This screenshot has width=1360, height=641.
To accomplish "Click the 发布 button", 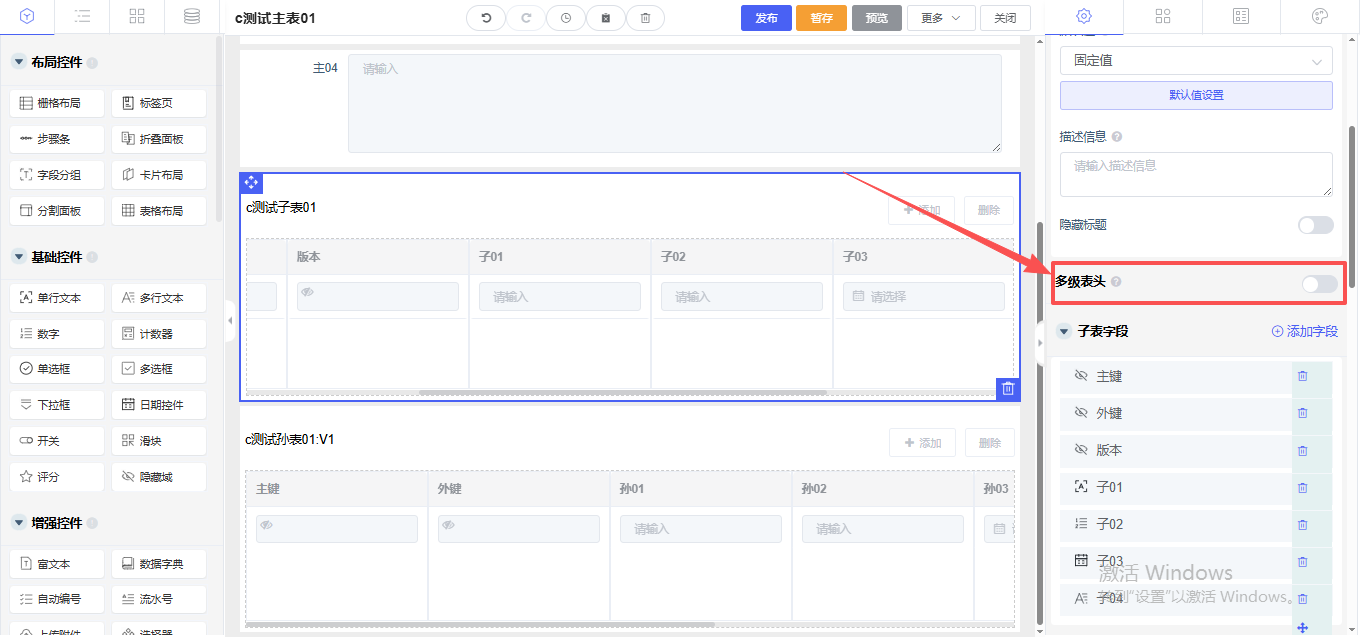I will [x=766, y=18].
